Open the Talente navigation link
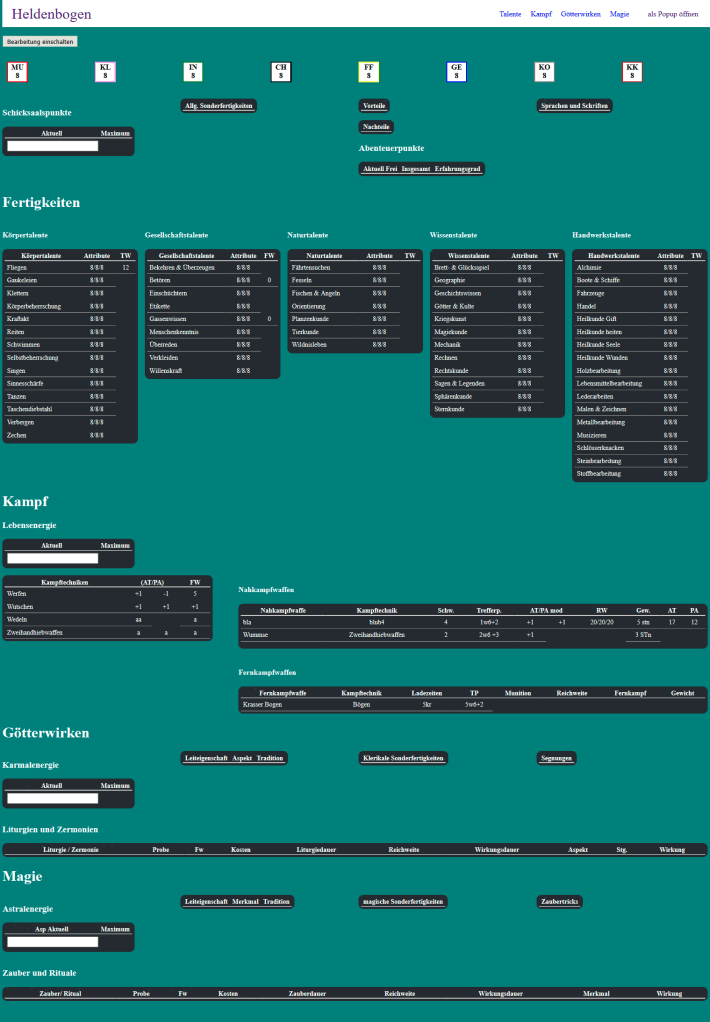Screen dimensions: 710x1022 [x=510, y=14]
